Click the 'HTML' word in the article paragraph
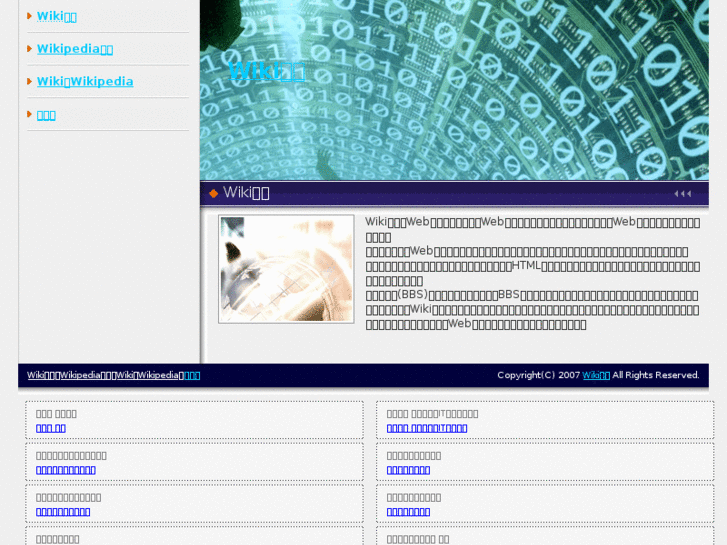 coord(526,266)
